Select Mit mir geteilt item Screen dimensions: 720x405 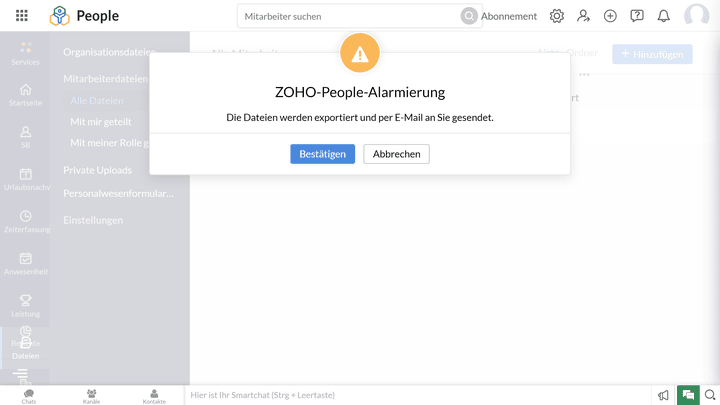pos(101,122)
